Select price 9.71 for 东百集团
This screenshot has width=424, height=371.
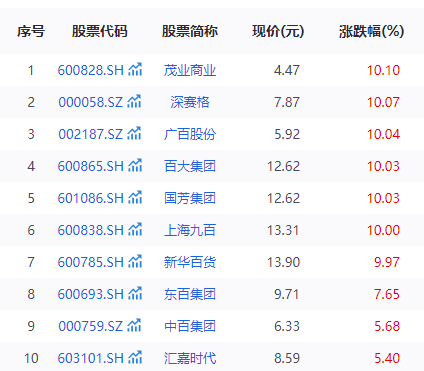pos(287,294)
